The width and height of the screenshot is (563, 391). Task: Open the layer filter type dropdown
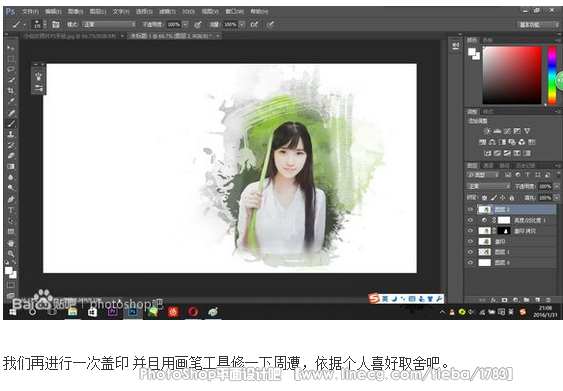(483, 175)
